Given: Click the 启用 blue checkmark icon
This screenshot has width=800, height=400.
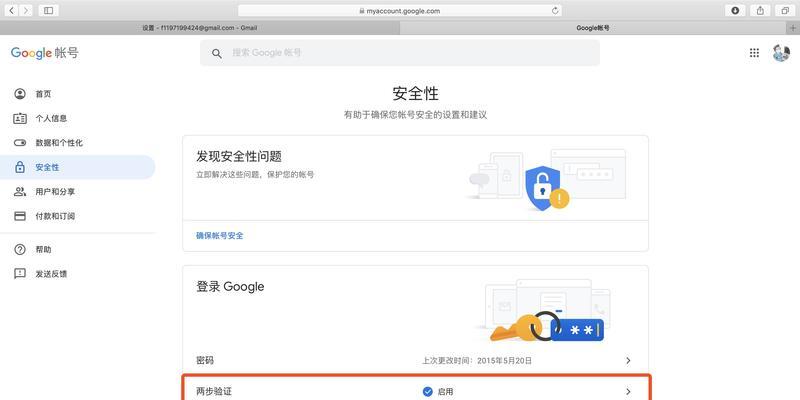Looking at the screenshot, I should coord(428,392).
